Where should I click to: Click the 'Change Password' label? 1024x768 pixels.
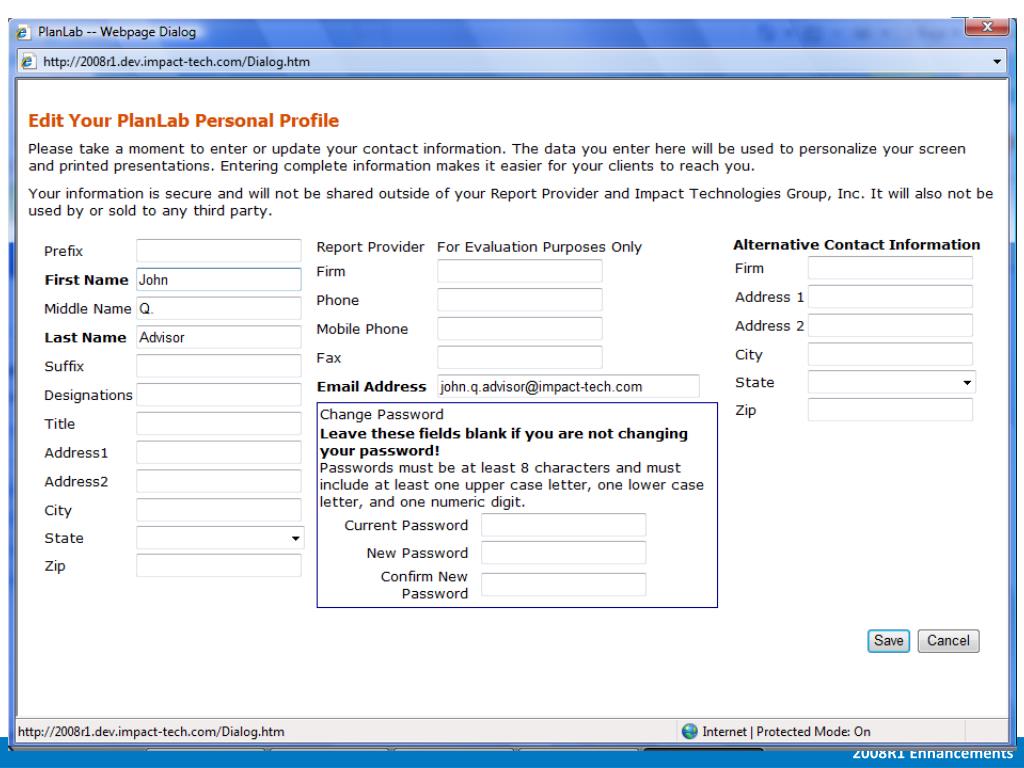381,414
